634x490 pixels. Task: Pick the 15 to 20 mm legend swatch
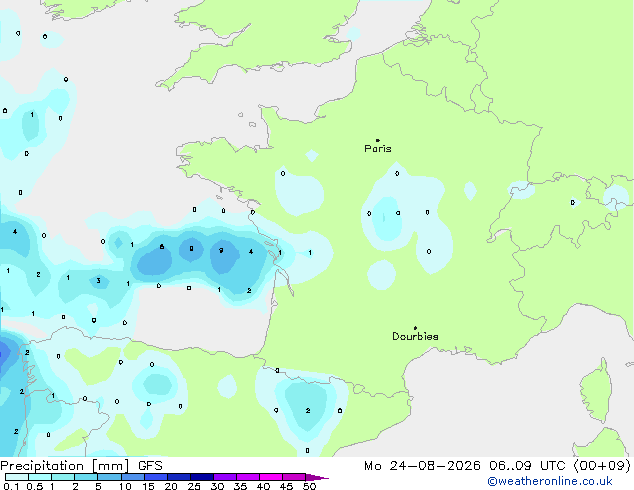(x=155, y=477)
